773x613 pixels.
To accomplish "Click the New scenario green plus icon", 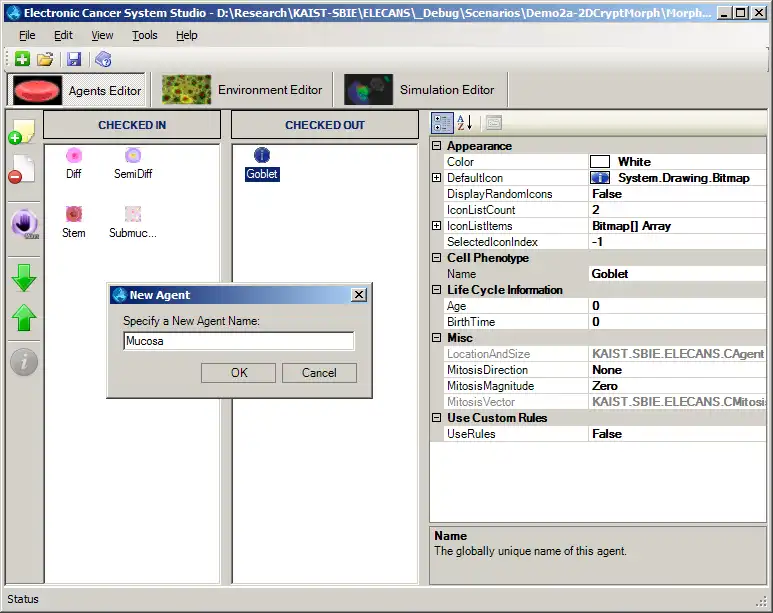I will pyautogui.click(x=22, y=59).
